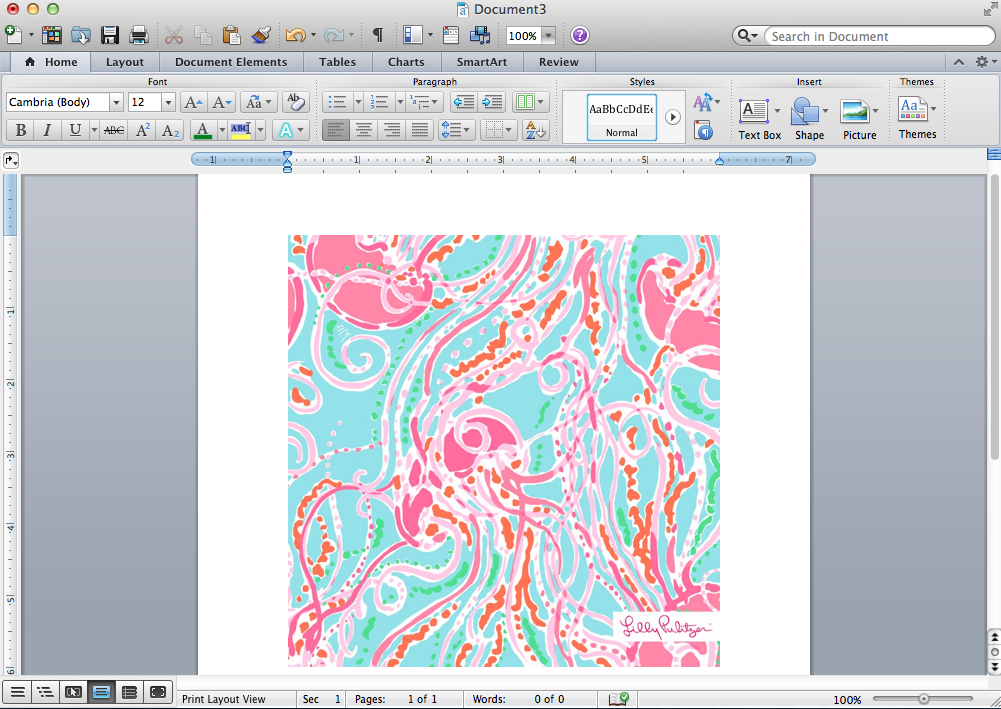
Task: Click the New Document icon
Action: click(x=13, y=34)
